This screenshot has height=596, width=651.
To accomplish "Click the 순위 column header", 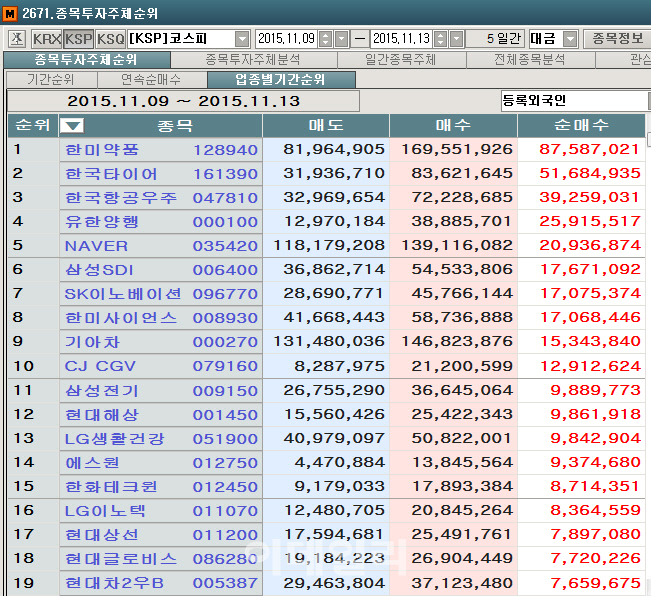I will click(33, 125).
